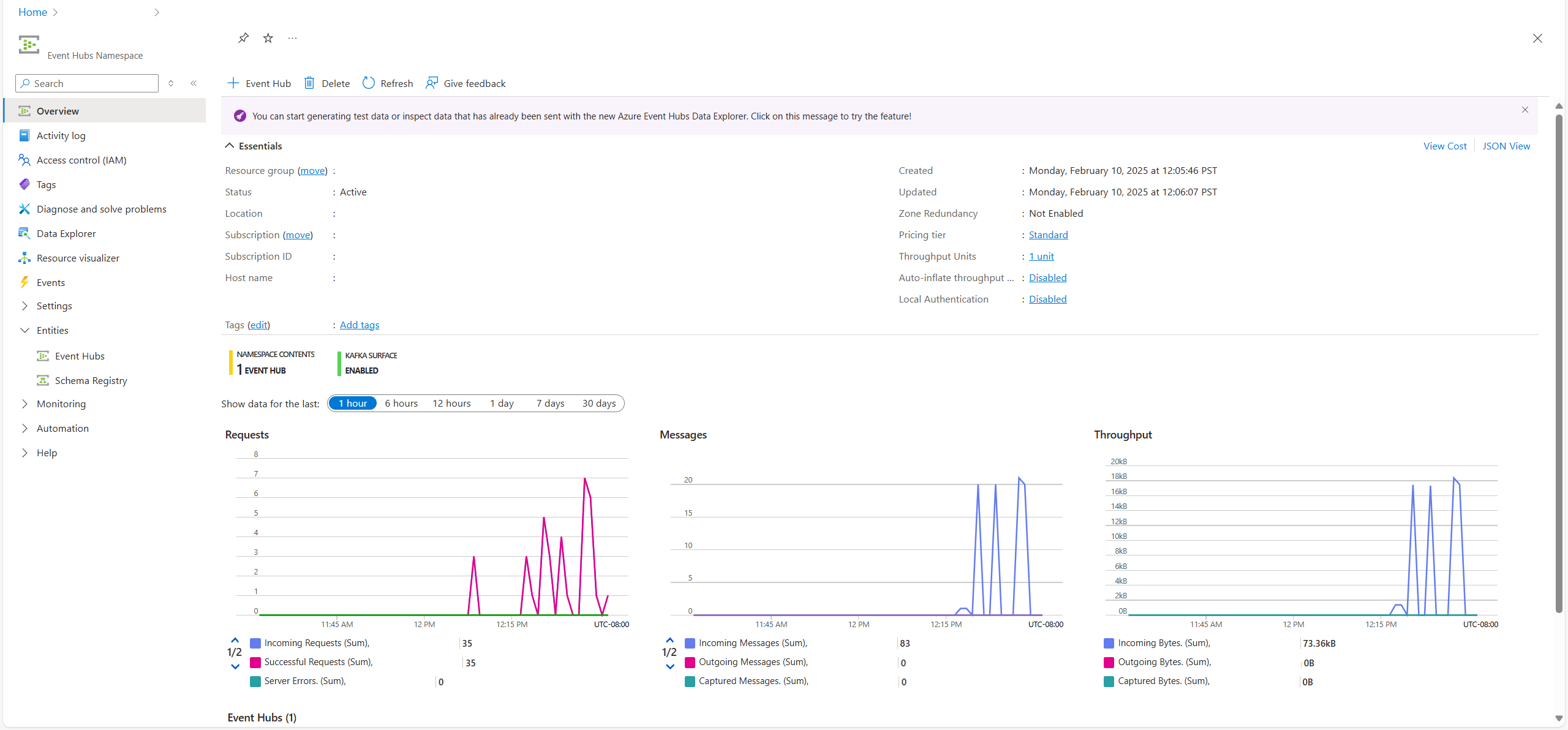Open Diagnose and solve problems

click(x=101, y=209)
